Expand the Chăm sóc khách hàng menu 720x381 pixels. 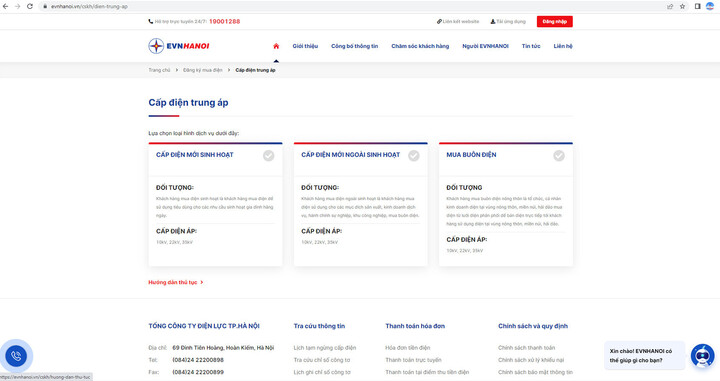(420, 46)
